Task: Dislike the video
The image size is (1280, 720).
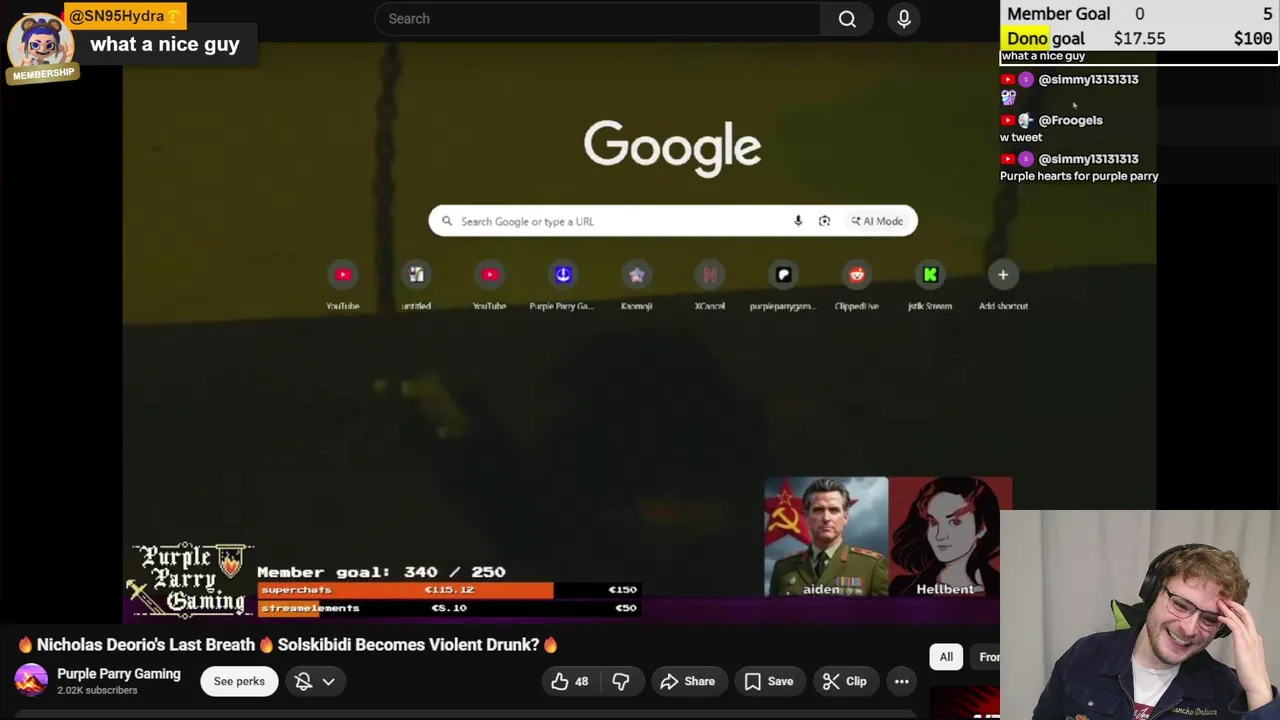Action: (620, 681)
